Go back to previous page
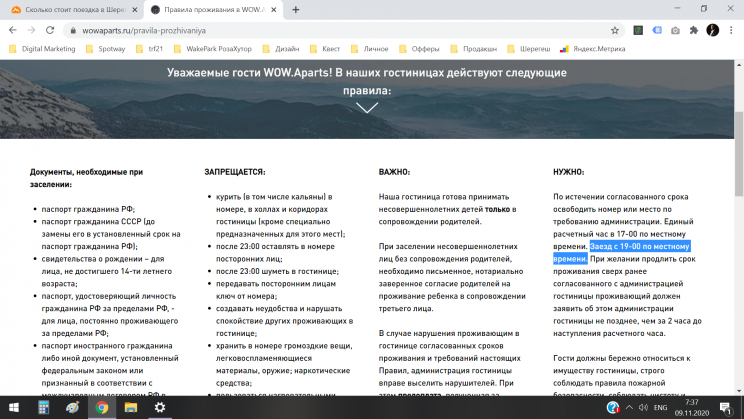The height and width of the screenshot is (419, 744). point(13,30)
